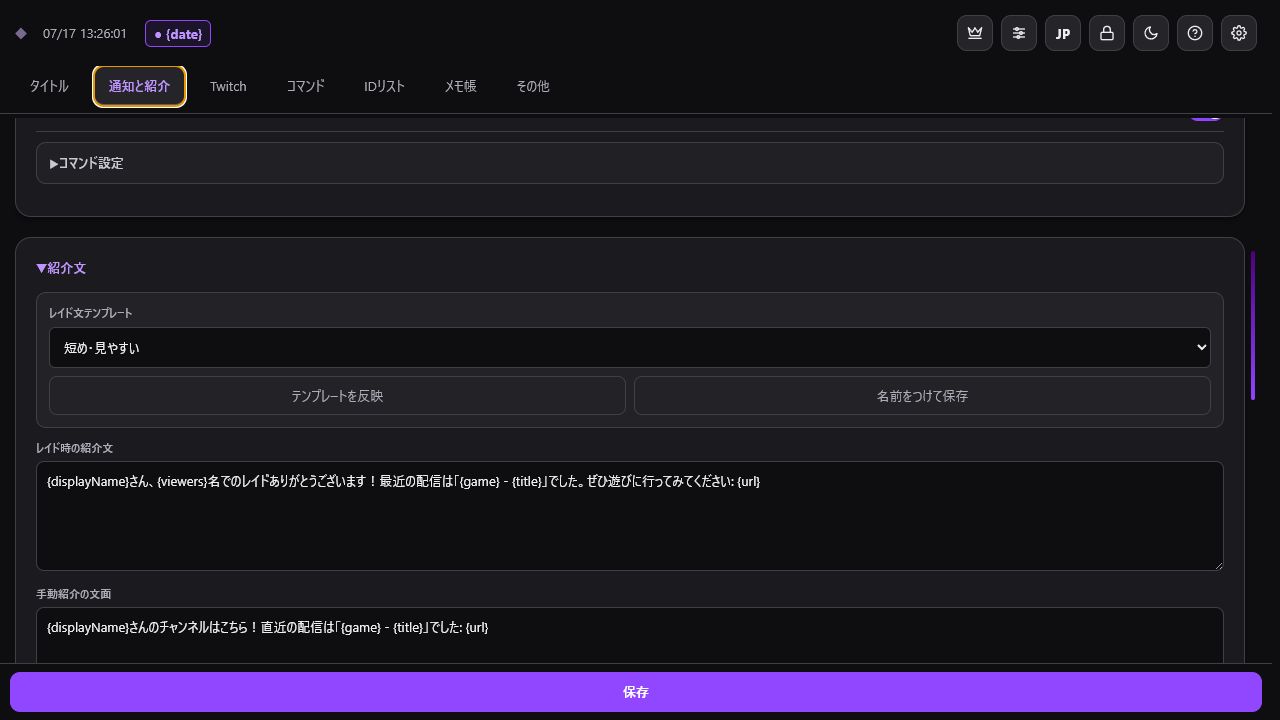Go to the メモ帳 tab

point(460,86)
